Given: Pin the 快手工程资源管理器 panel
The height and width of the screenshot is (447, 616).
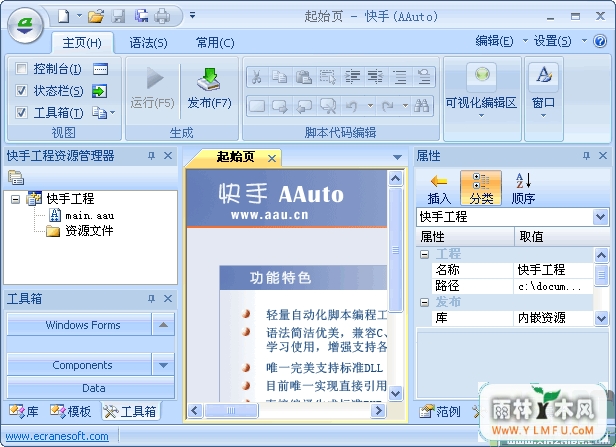Looking at the screenshot, I should click(x=151, y=156).
